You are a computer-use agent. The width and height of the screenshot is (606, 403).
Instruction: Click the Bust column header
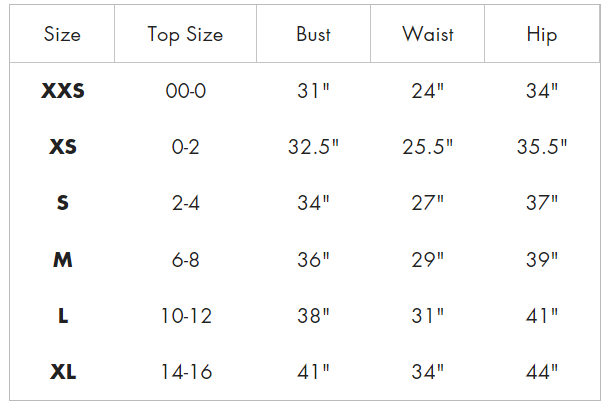point(313,34)
